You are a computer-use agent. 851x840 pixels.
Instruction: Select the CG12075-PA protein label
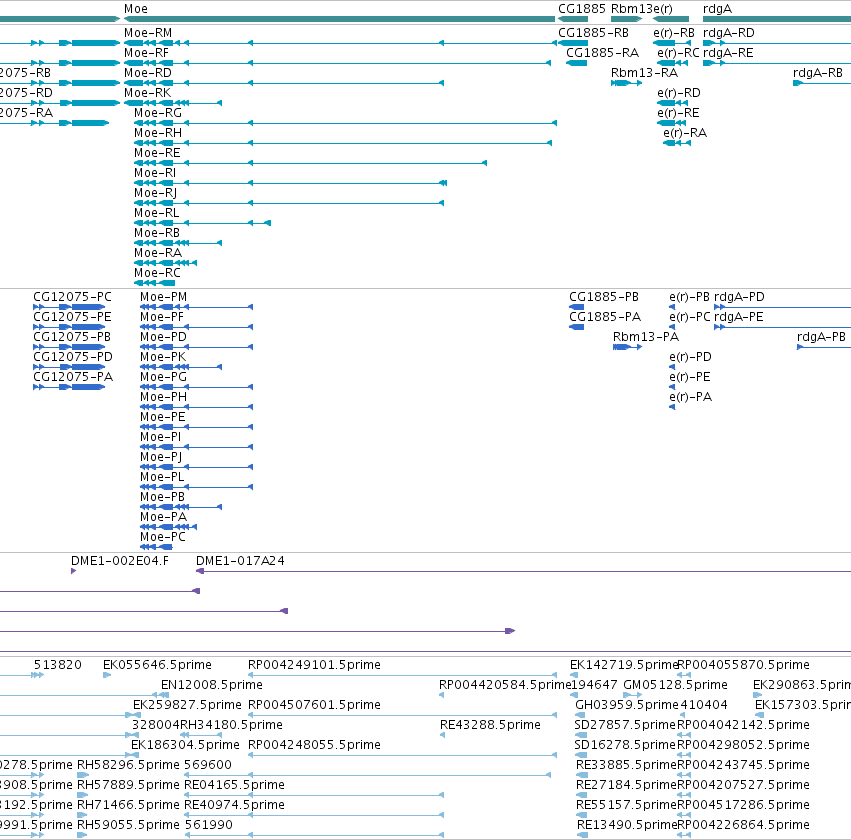coord(73,378)
